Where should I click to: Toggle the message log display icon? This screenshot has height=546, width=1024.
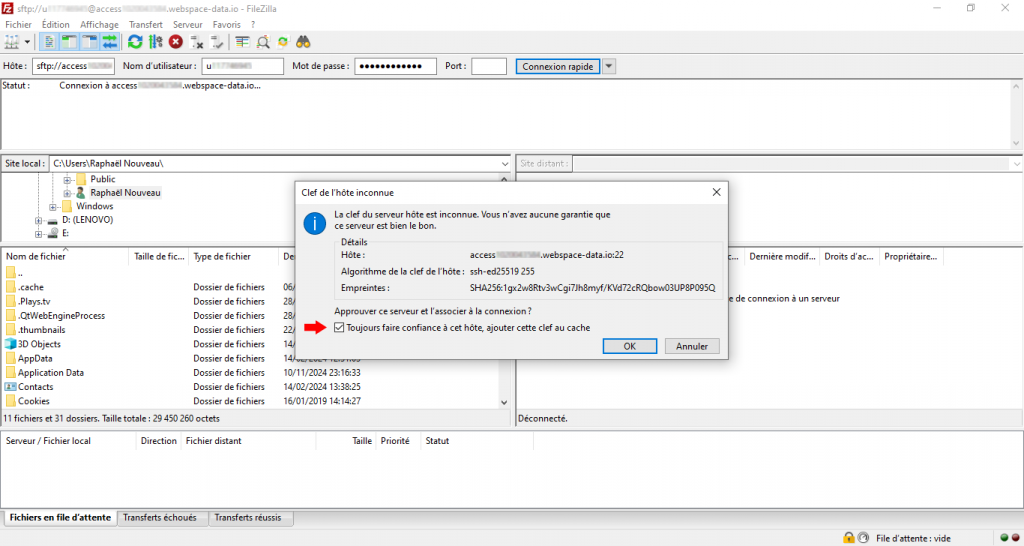[x=49, y=42]
